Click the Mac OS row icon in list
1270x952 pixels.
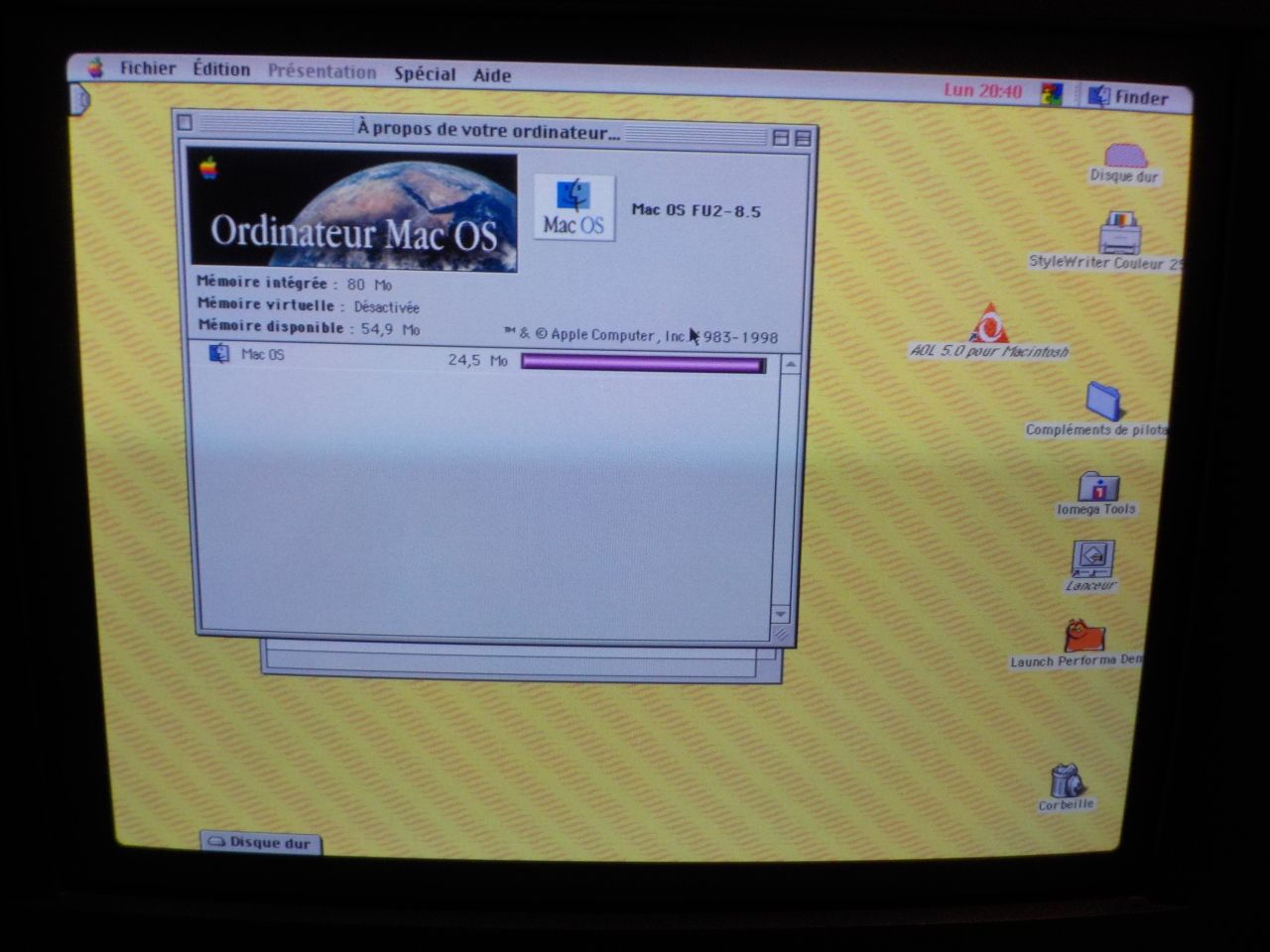(x=218, y=353)
